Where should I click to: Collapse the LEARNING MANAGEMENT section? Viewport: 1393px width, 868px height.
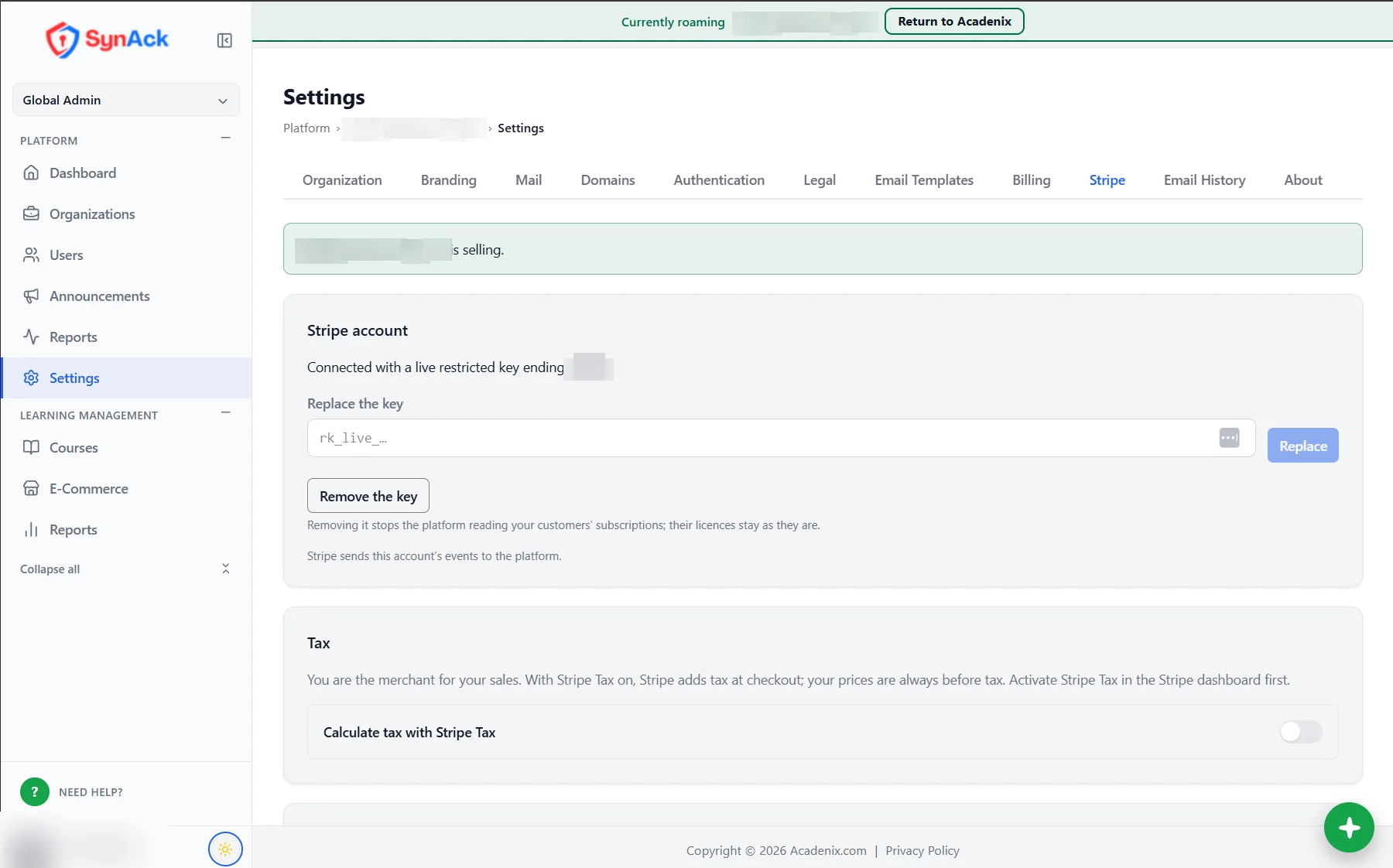(x=226, y=413)
